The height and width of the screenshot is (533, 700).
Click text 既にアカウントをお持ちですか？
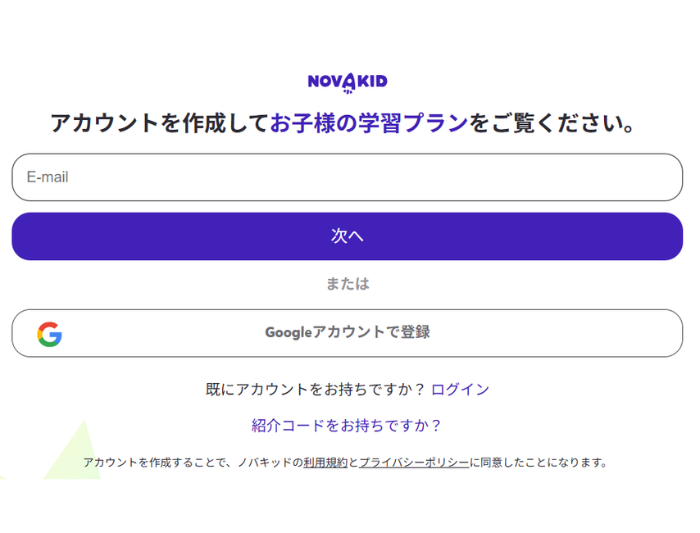pos(315,389)
